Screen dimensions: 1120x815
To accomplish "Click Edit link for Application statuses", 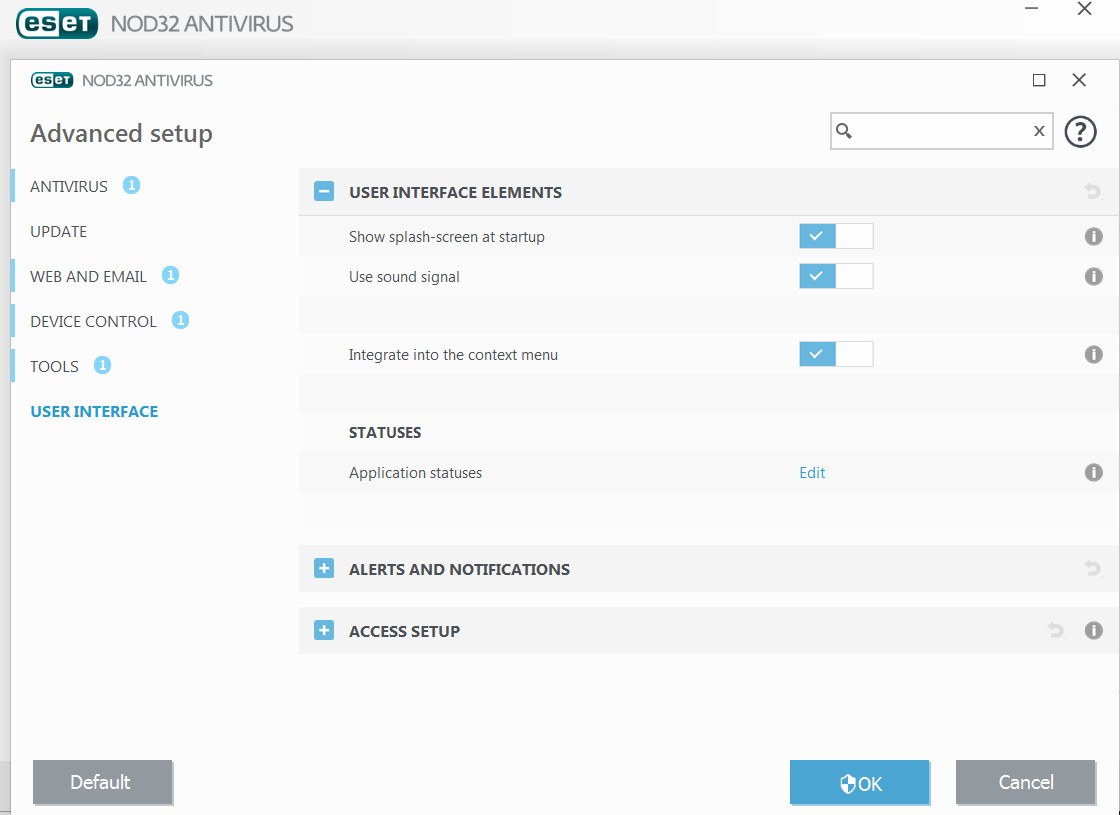I will tap(812, 473).
